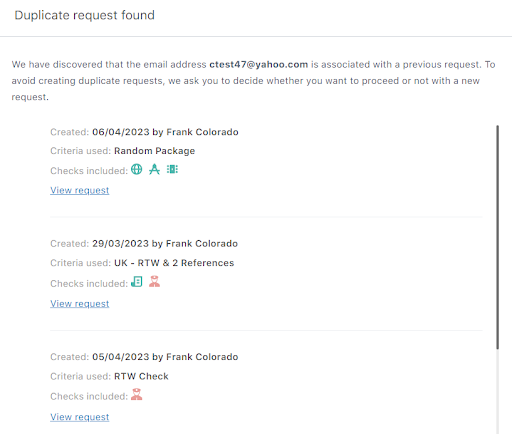Screen dimensions: 512x434
Task: Click the dark scrollbar thumb of the list
Action: 497,237
